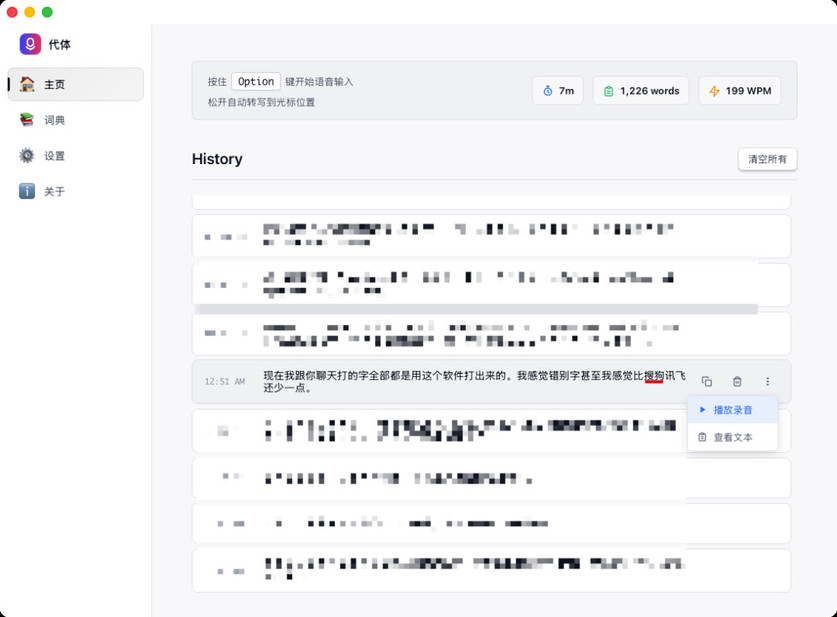Click the 7m duration stat badge
Viewport: 837px width, 617px height.
coord(558,91)
